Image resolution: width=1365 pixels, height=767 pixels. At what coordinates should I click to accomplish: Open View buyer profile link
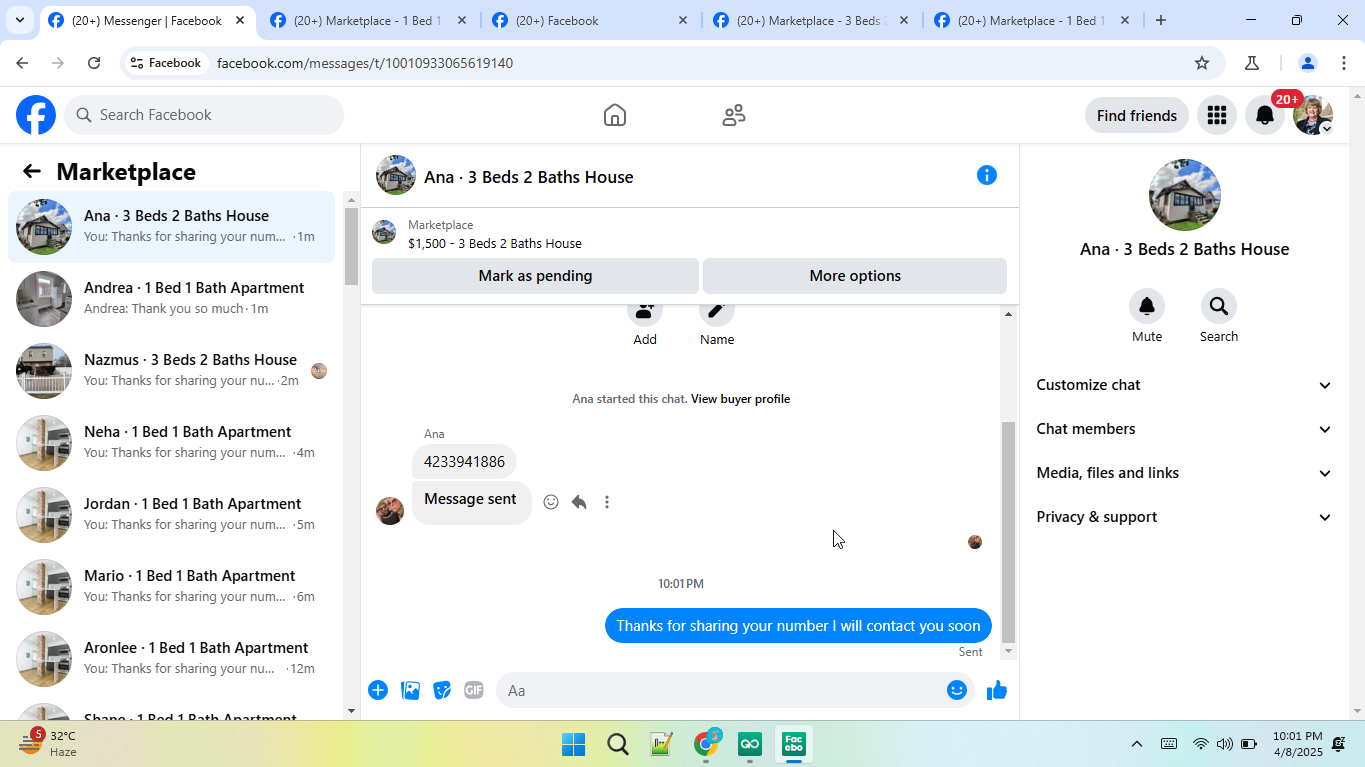click(x=741, y=399)
